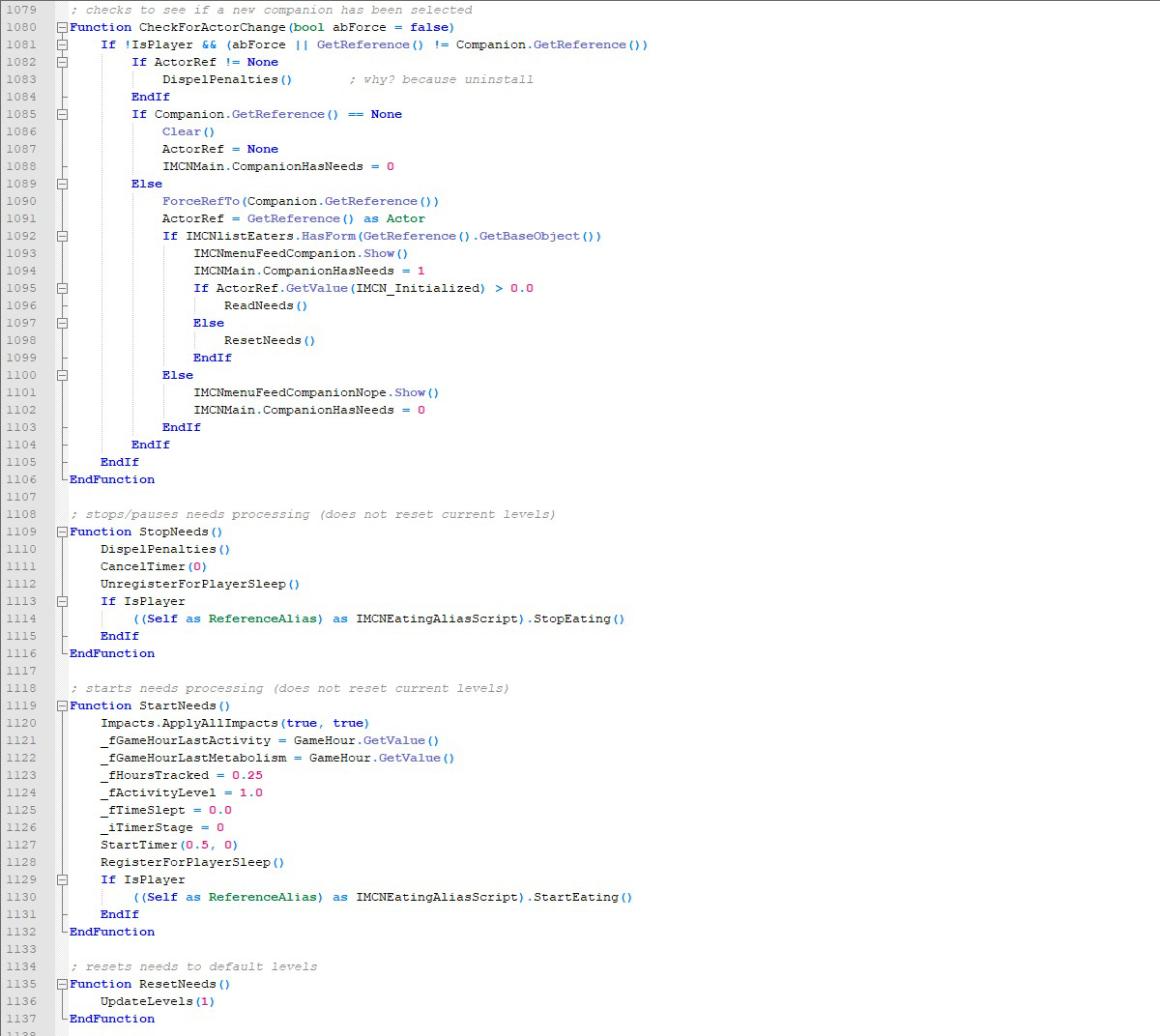1160x1036 pixels.
Task: Click 'IMCN_Initialized' argument on line 1095
Action: [418, 288]
